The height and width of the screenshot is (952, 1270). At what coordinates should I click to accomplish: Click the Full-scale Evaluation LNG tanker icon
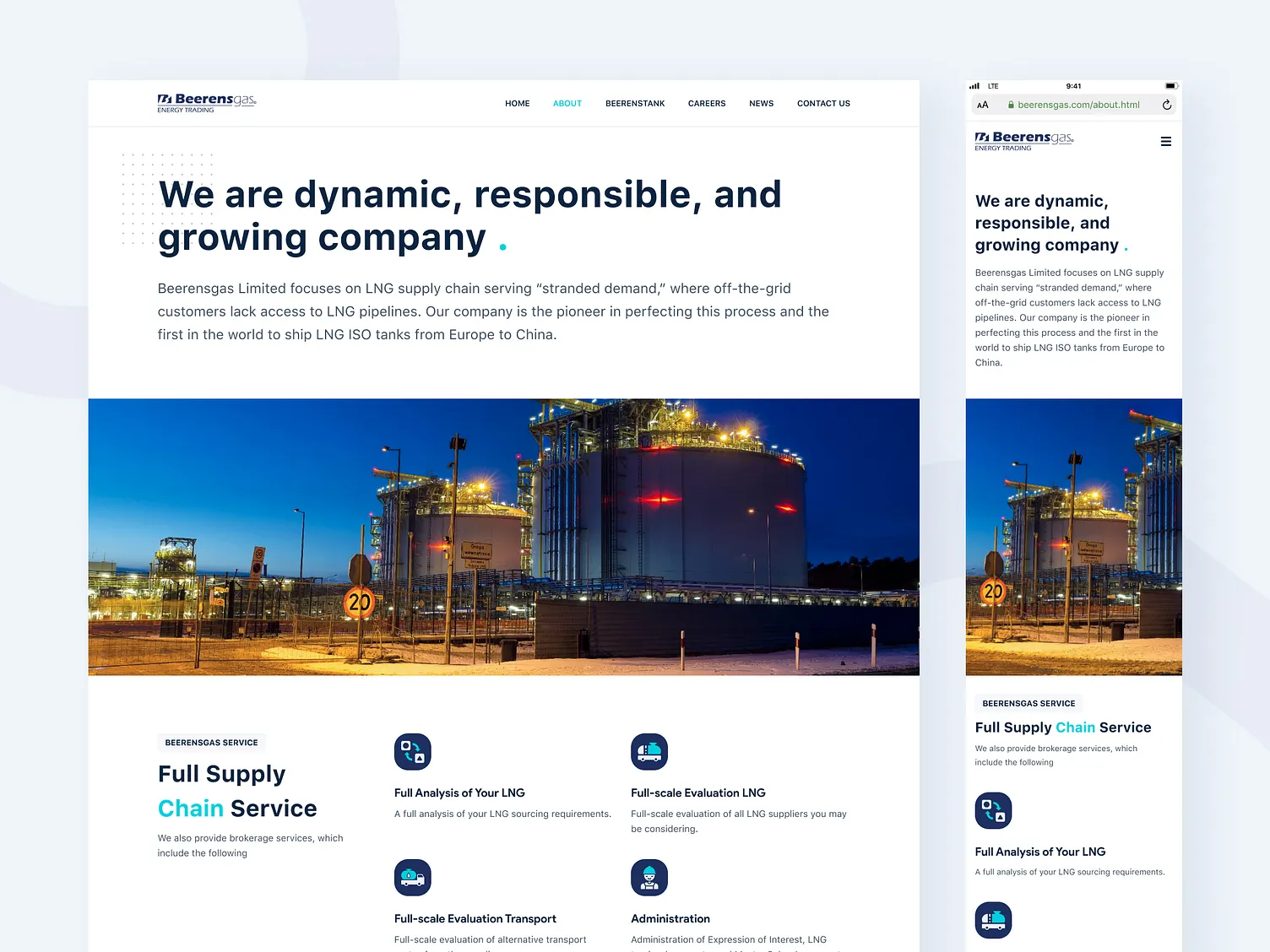(649, 752)
